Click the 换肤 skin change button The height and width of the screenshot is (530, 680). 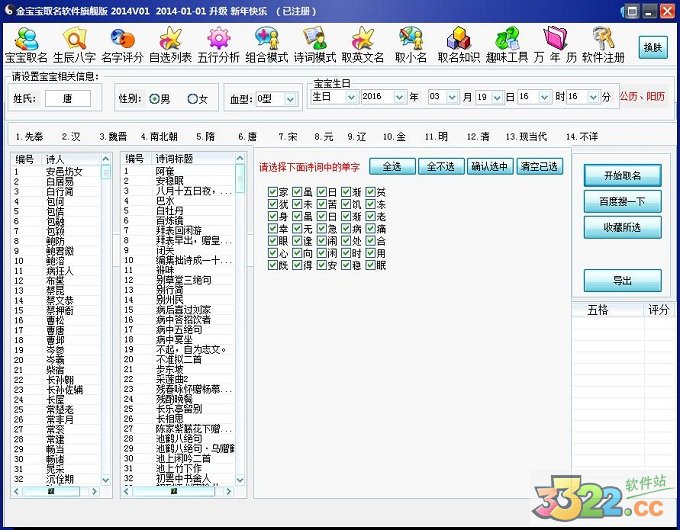click(653, 47)
